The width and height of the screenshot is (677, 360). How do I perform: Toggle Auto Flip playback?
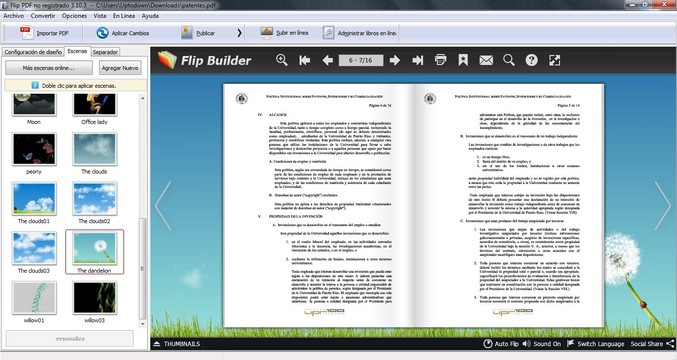click(501, 344)
